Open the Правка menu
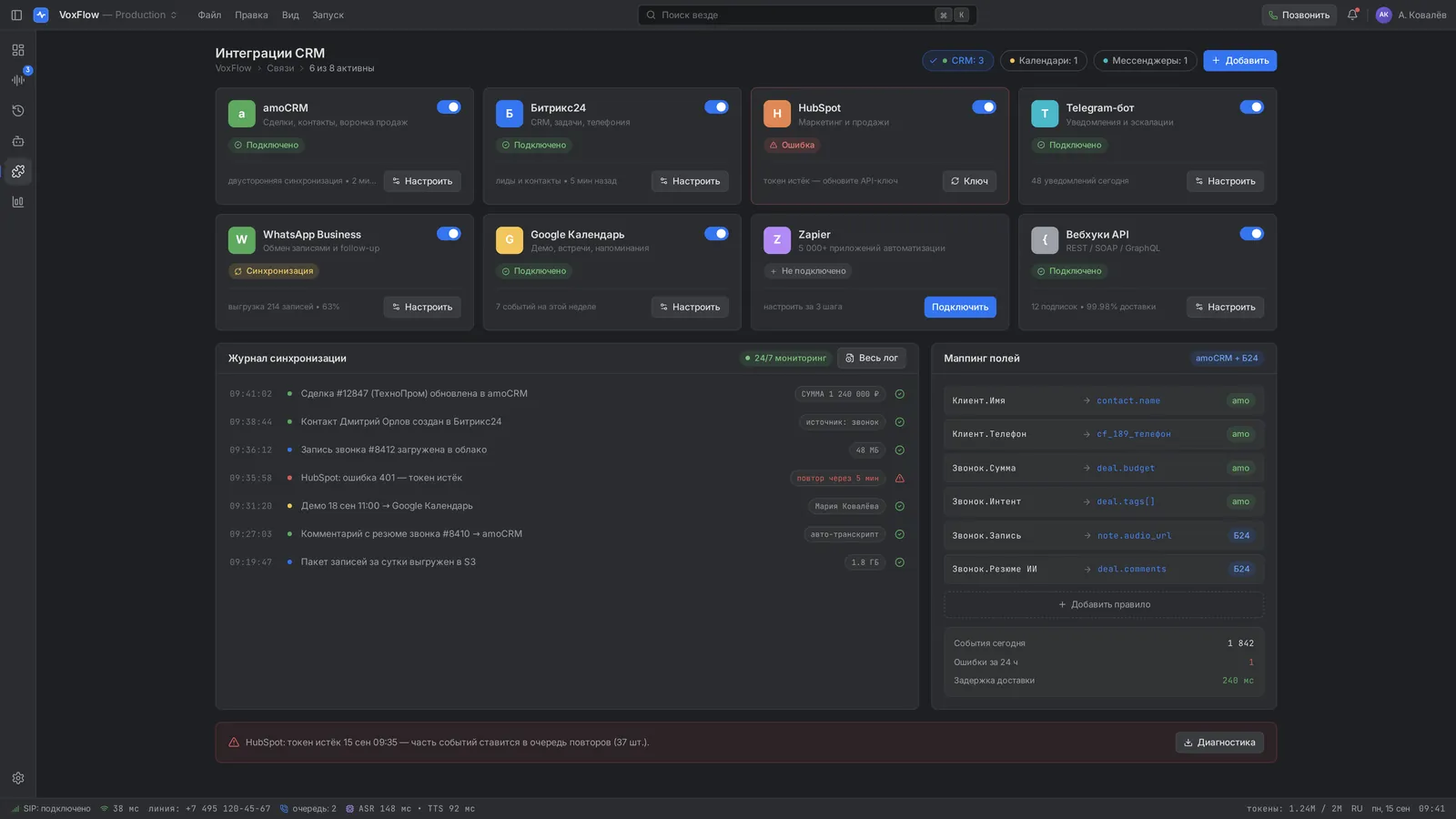The height and width of the screenshot is (819, 1456). (251, 15)
